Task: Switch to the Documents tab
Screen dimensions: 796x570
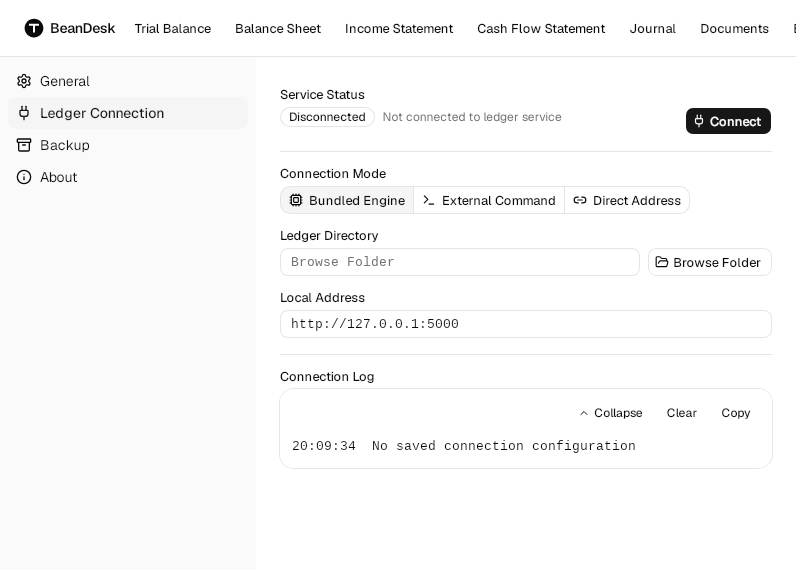Action: pyautogui.click(x=735, y=28)
